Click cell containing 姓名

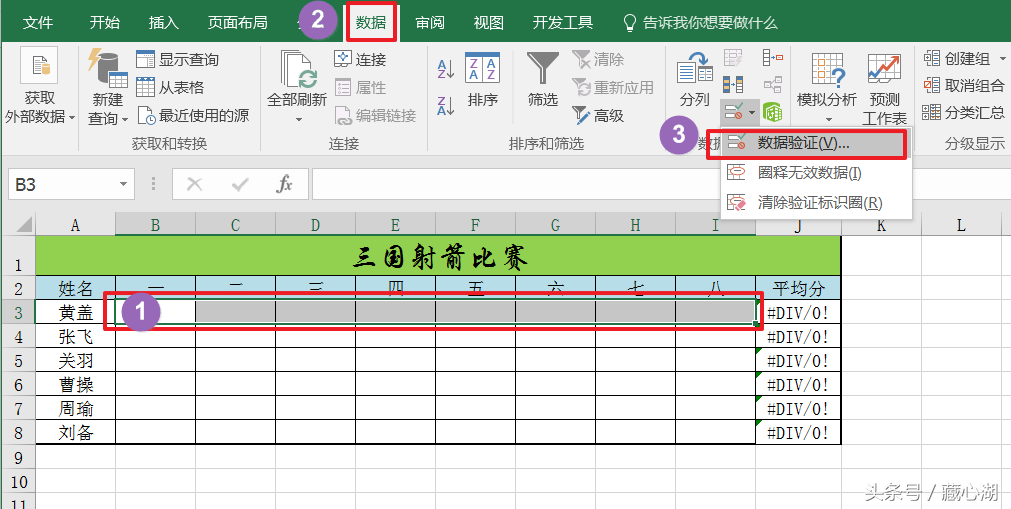pyautogui.click(x=75, y=288)
